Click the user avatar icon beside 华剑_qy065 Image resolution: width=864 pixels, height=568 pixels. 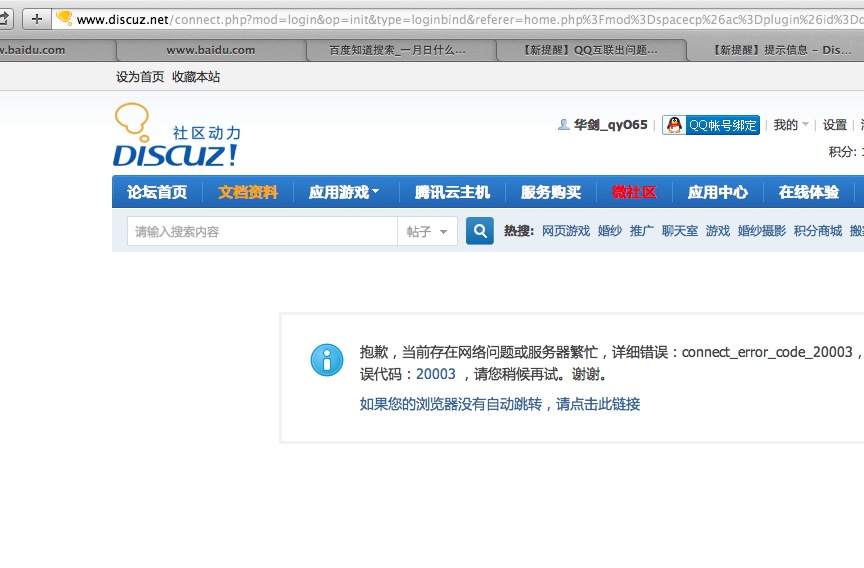pos(564,125)
